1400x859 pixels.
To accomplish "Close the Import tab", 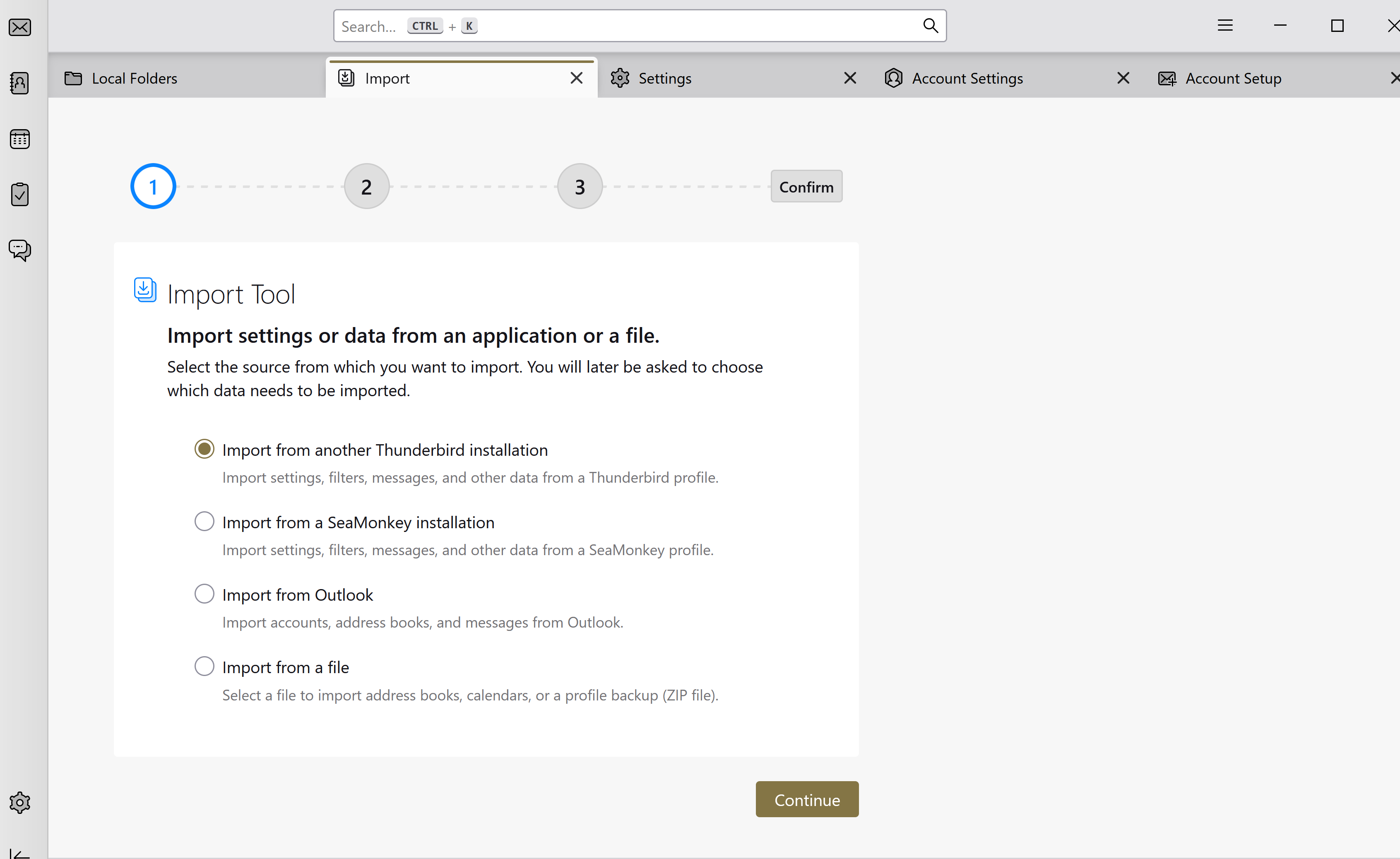I will [x=576, y=78].
